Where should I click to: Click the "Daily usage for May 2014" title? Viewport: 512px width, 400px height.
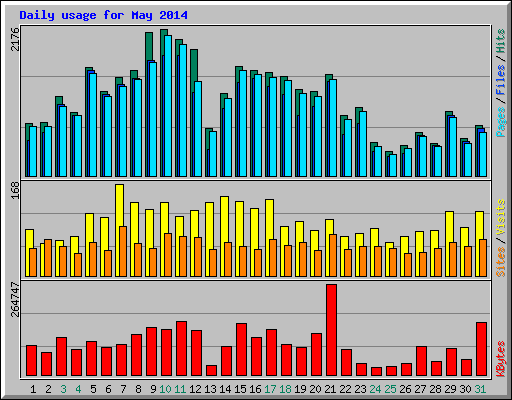pyautogui.click(x=103, y=15)
